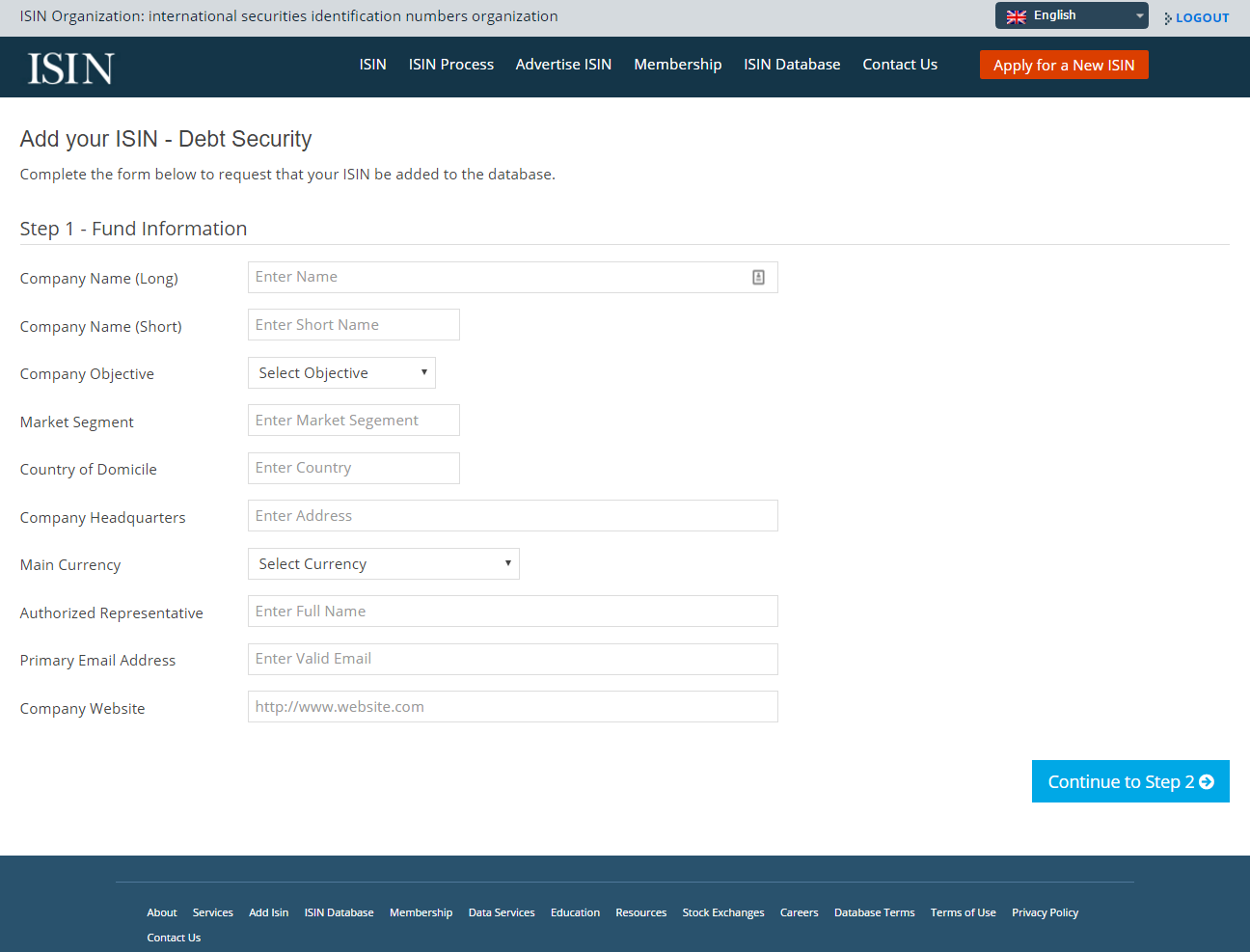1250x952 pixels.
Task: Expand the Select Objective dropdown
Action: [341, 373]
